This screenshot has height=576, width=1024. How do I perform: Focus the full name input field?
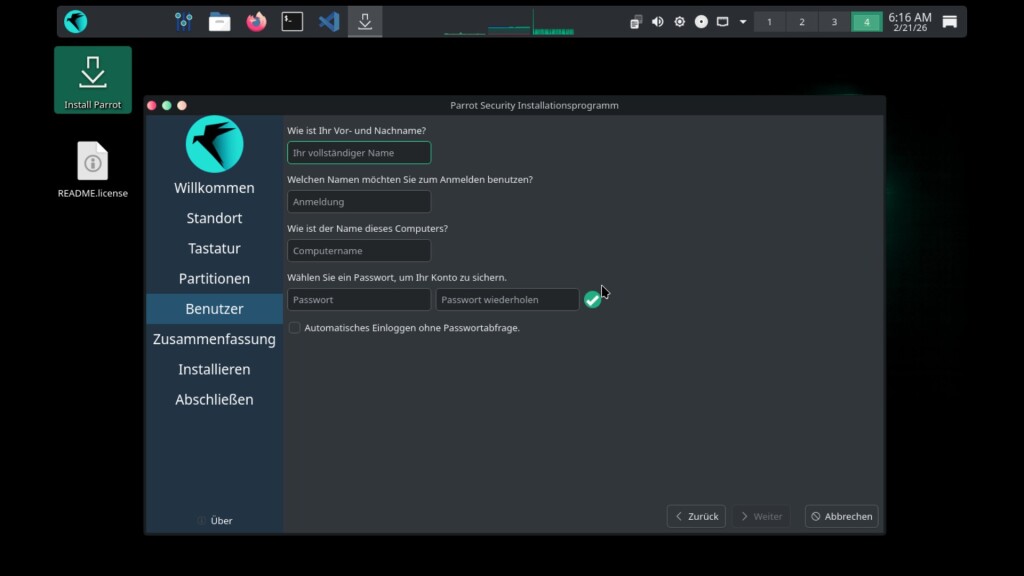pyautogui.click(x=359, y=153)
